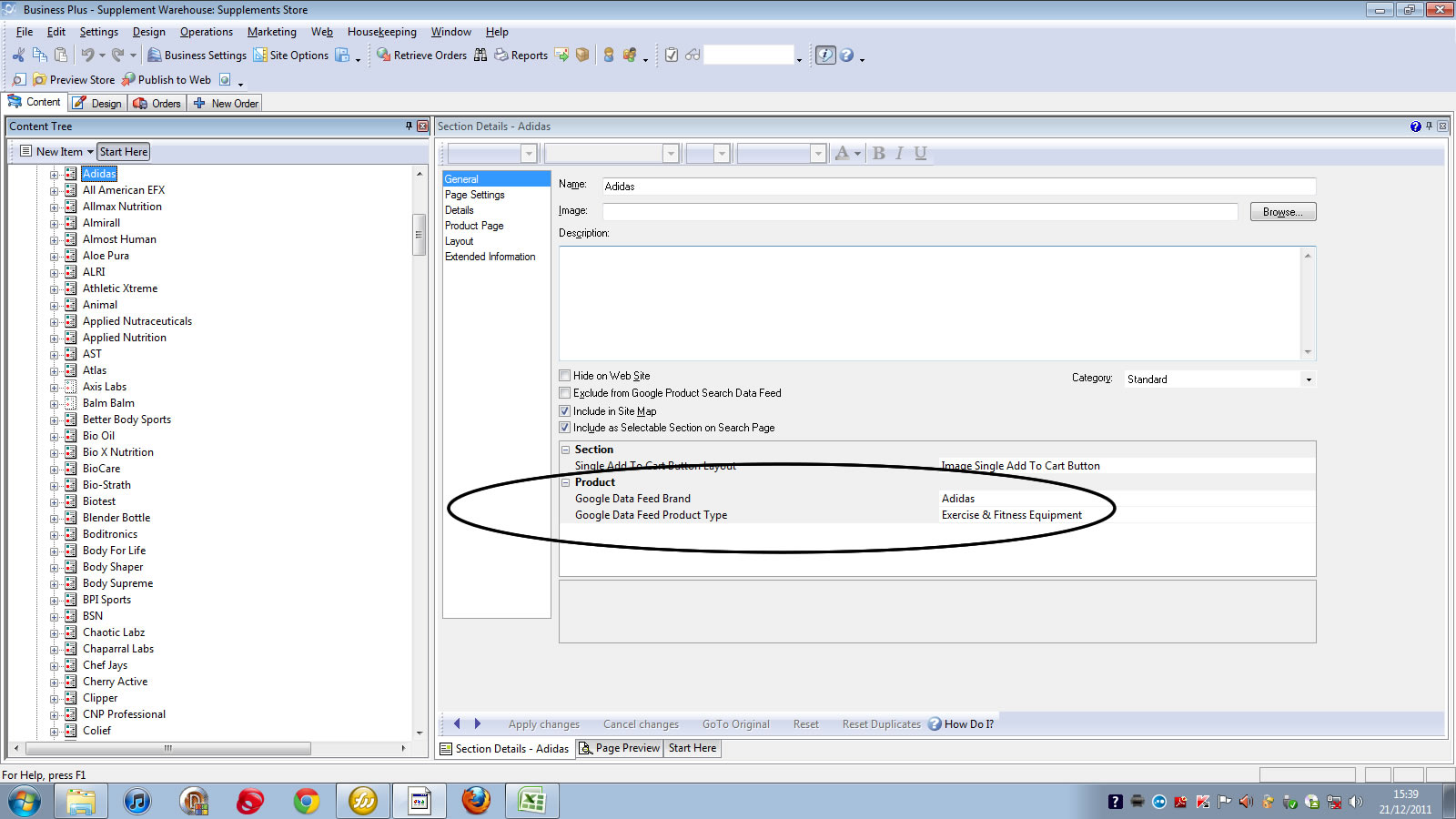Click the binoculars find icon
The height and width of the screenshot is (819, 1456).
pos(480,56)
